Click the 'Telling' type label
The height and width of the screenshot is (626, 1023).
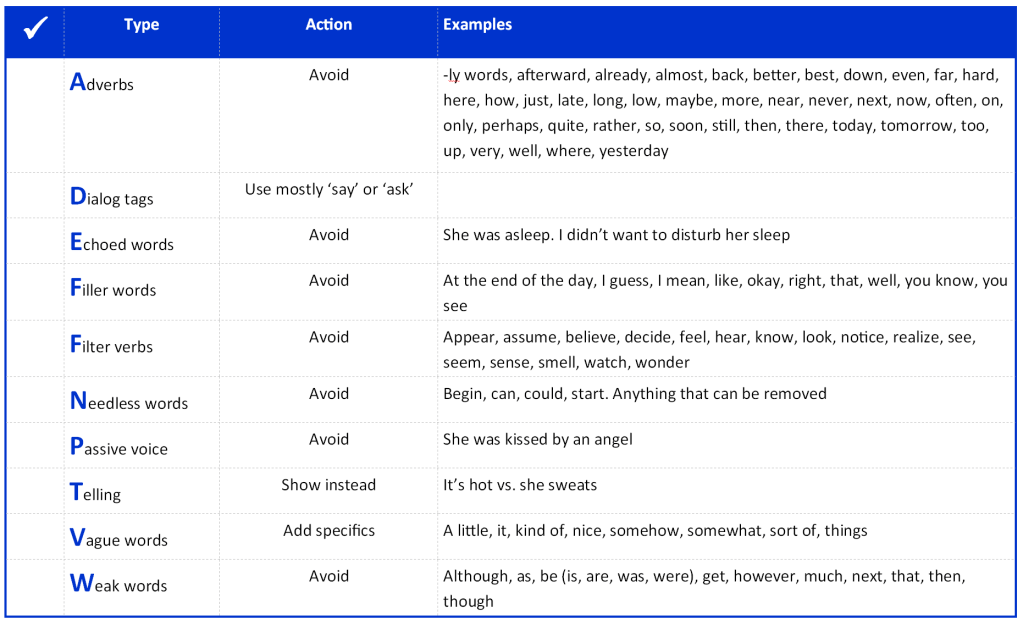tap(95, 494)
